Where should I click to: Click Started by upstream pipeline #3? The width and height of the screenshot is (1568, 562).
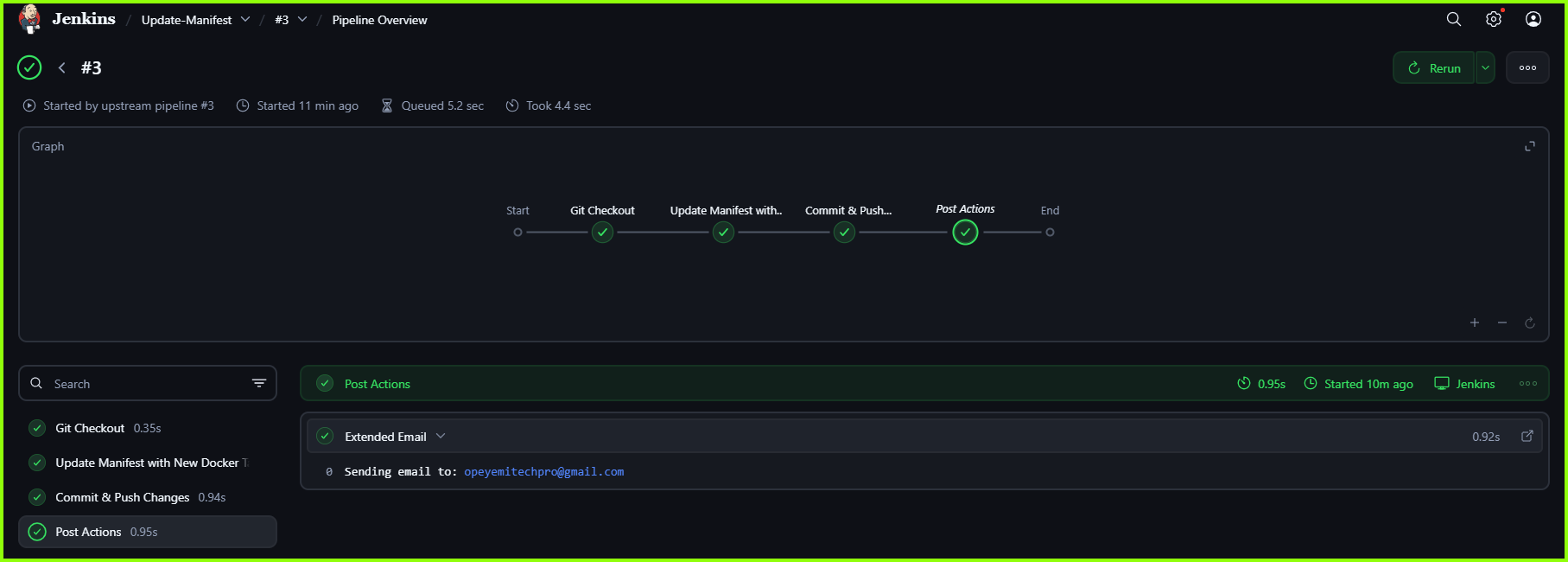[x=129, y=105]
